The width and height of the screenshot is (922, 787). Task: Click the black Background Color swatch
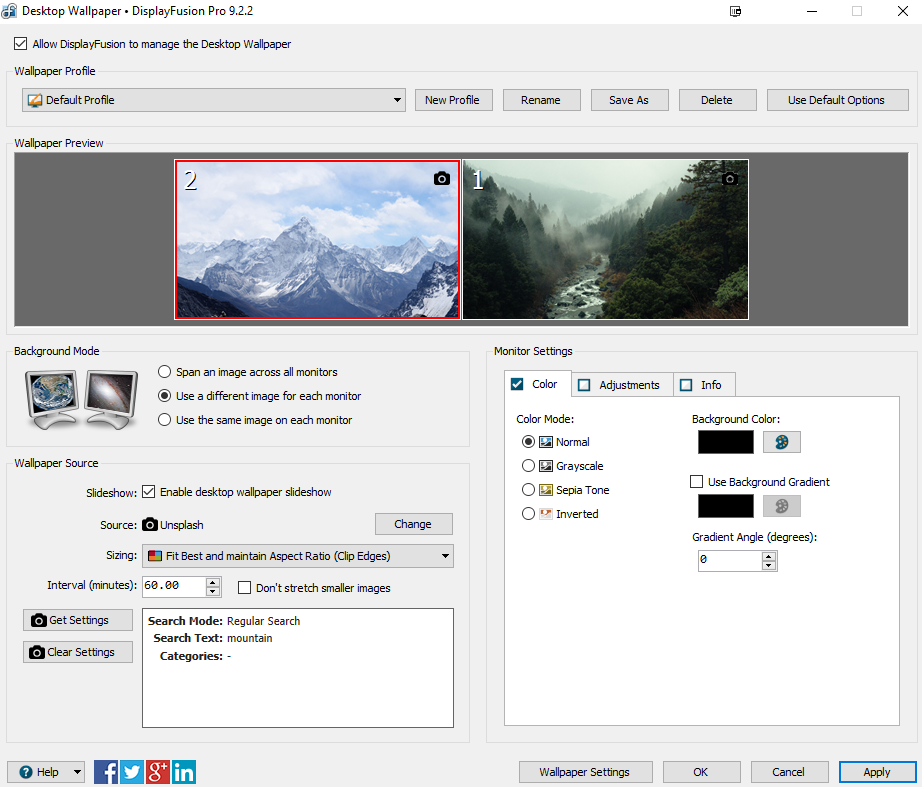pos(725,442)
